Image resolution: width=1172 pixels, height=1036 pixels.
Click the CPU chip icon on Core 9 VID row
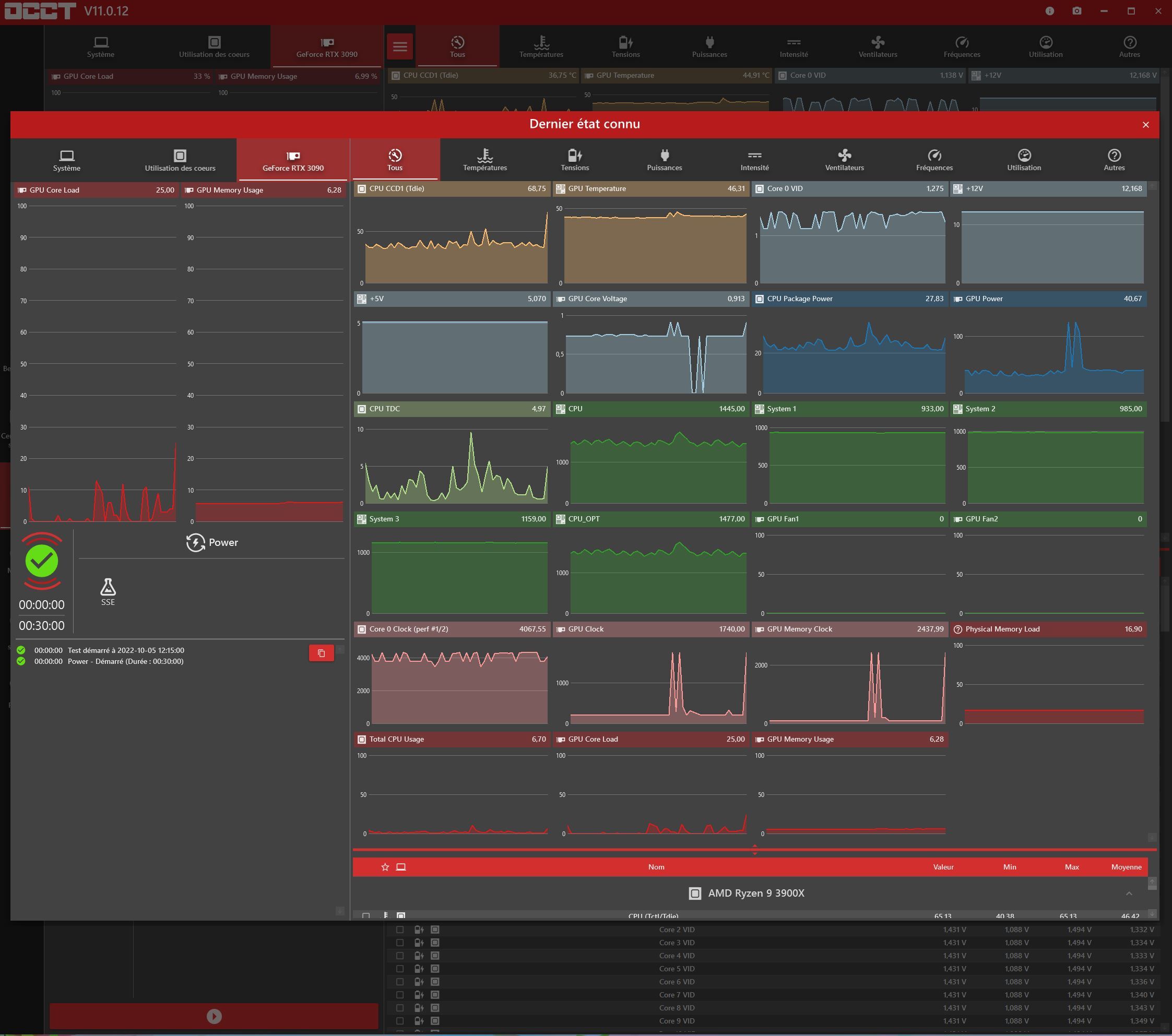pyautogui.click(x=435, y=1021)
